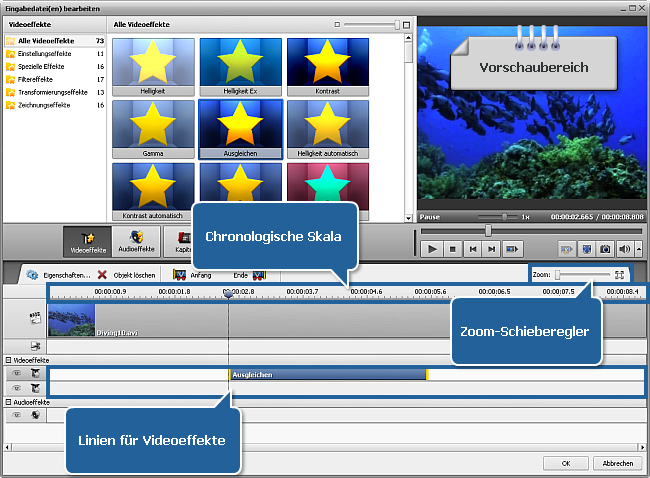Screen dimensions: 650x478
Task: Choose the Gamma effect thumbnail
Action: pyautogui.click(x=153, y=129)
